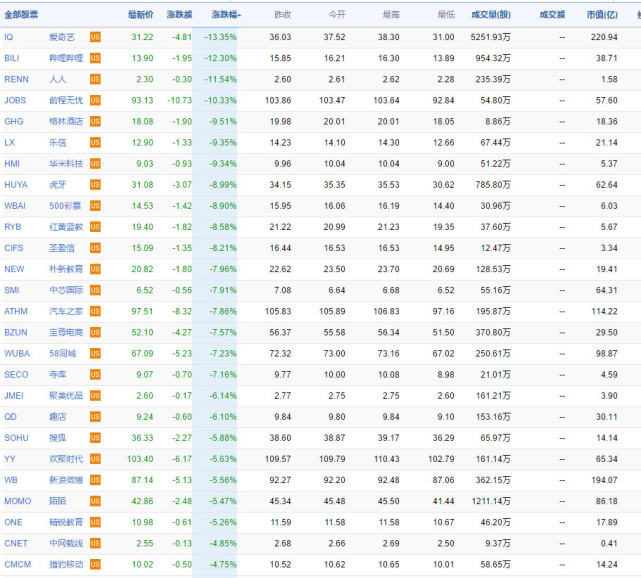Open the MOMO ticker link
Screen dimensions: 641x578
(18, 502)
